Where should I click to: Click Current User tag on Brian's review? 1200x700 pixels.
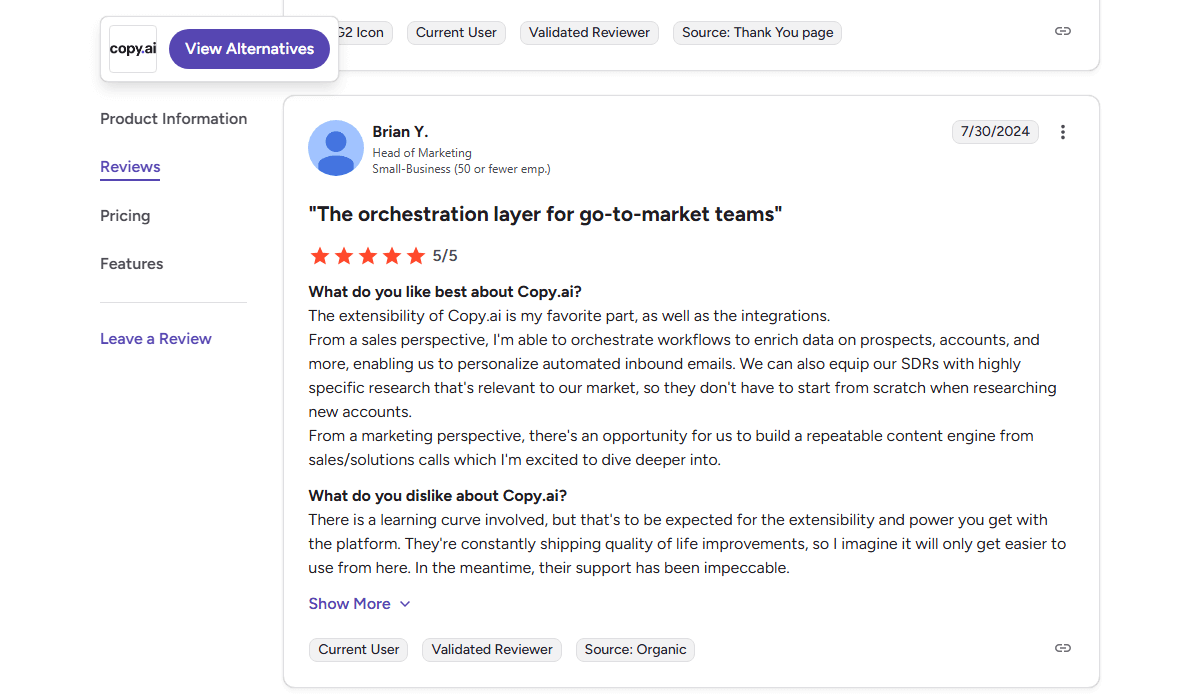point(359,650)
